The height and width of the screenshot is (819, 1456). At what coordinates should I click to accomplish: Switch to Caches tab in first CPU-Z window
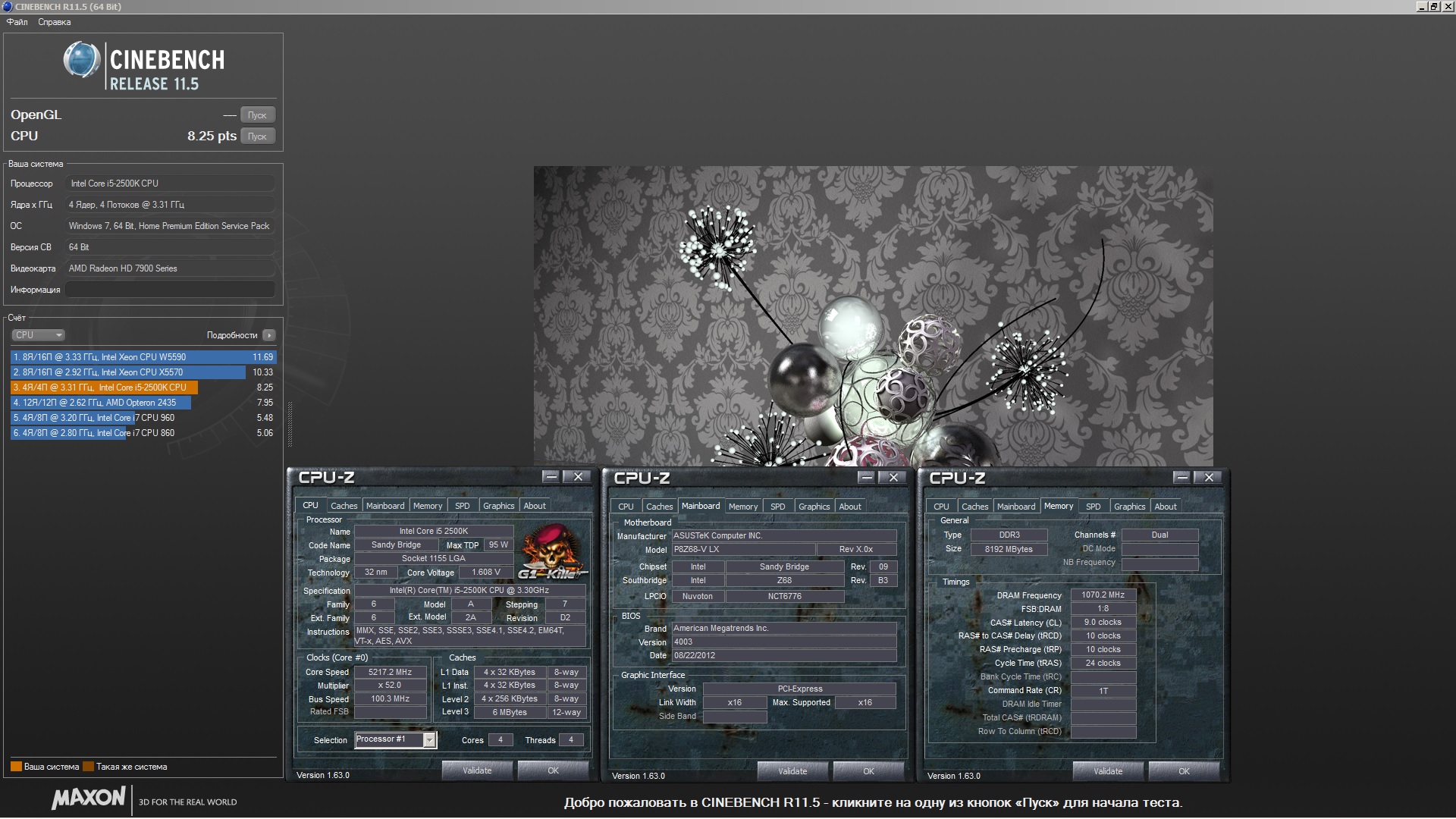click(344, 506)
